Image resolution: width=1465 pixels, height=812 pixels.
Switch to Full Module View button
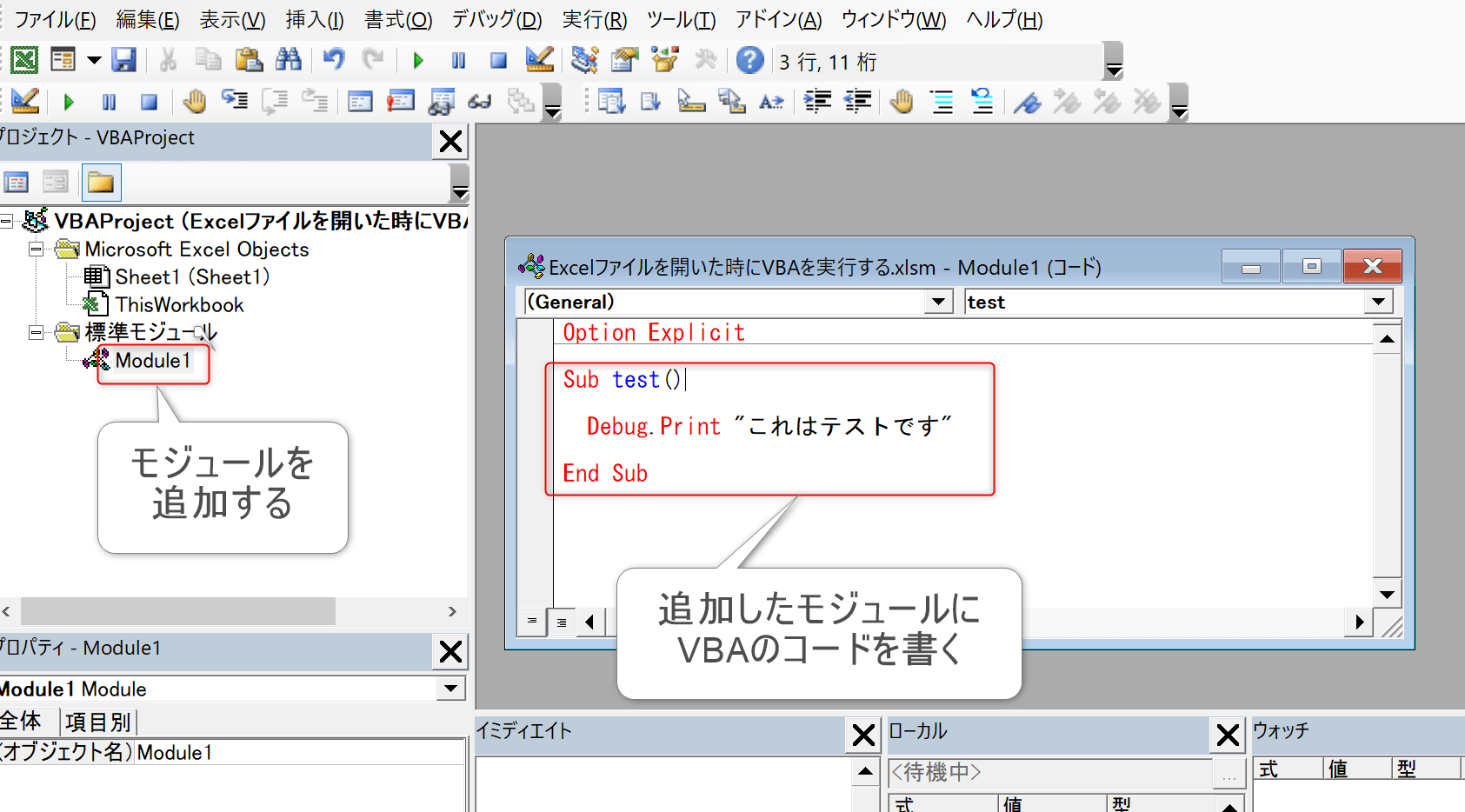(x=562, y=621)
